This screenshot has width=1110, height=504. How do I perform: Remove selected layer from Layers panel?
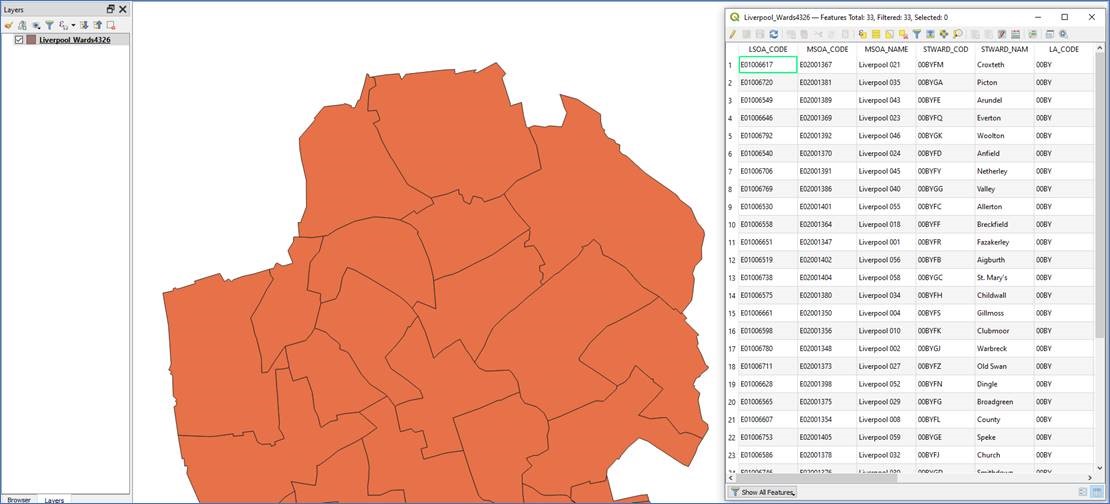point(111,25)
